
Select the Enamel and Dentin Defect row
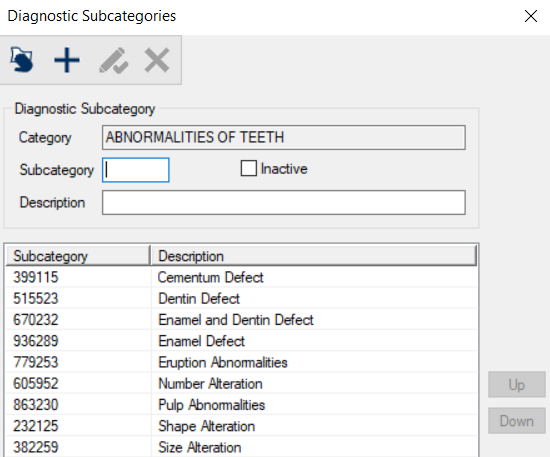point(241,320)
